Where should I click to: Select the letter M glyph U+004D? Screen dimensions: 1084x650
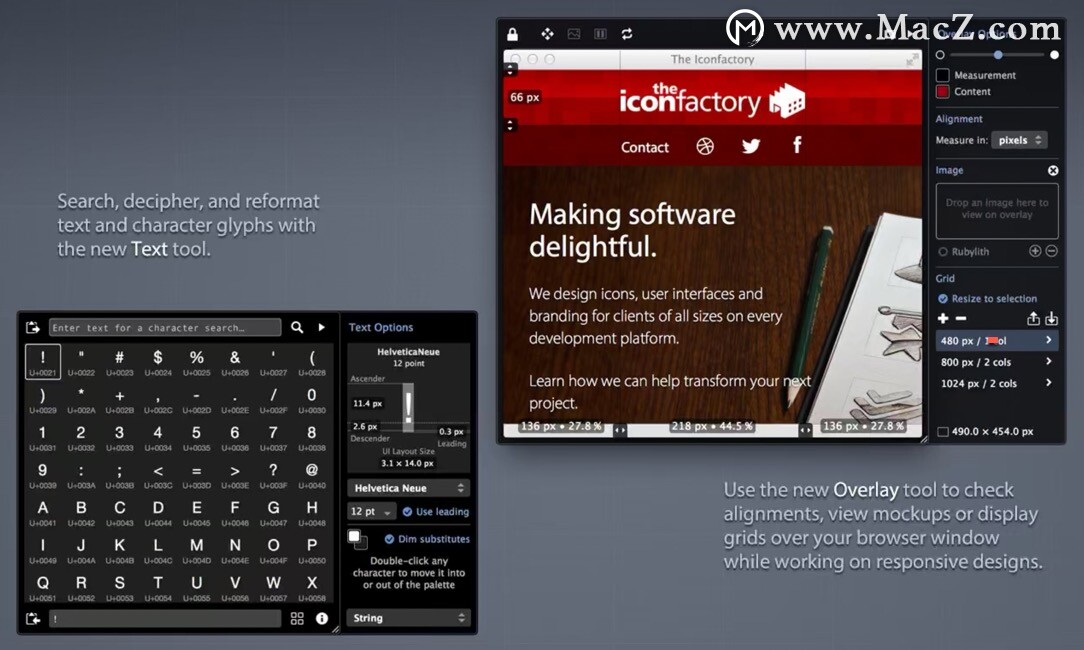click(196, 550)
